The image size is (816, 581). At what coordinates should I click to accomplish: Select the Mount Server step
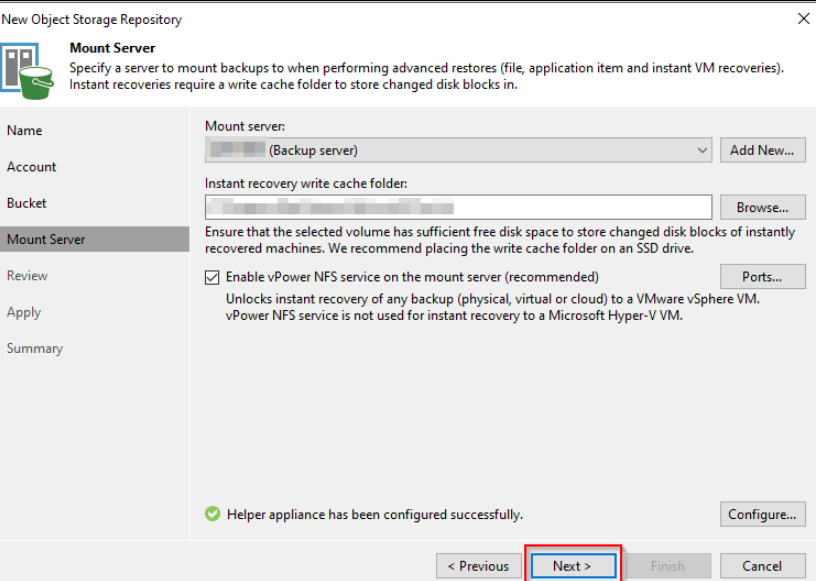click(x=46, y=240)
